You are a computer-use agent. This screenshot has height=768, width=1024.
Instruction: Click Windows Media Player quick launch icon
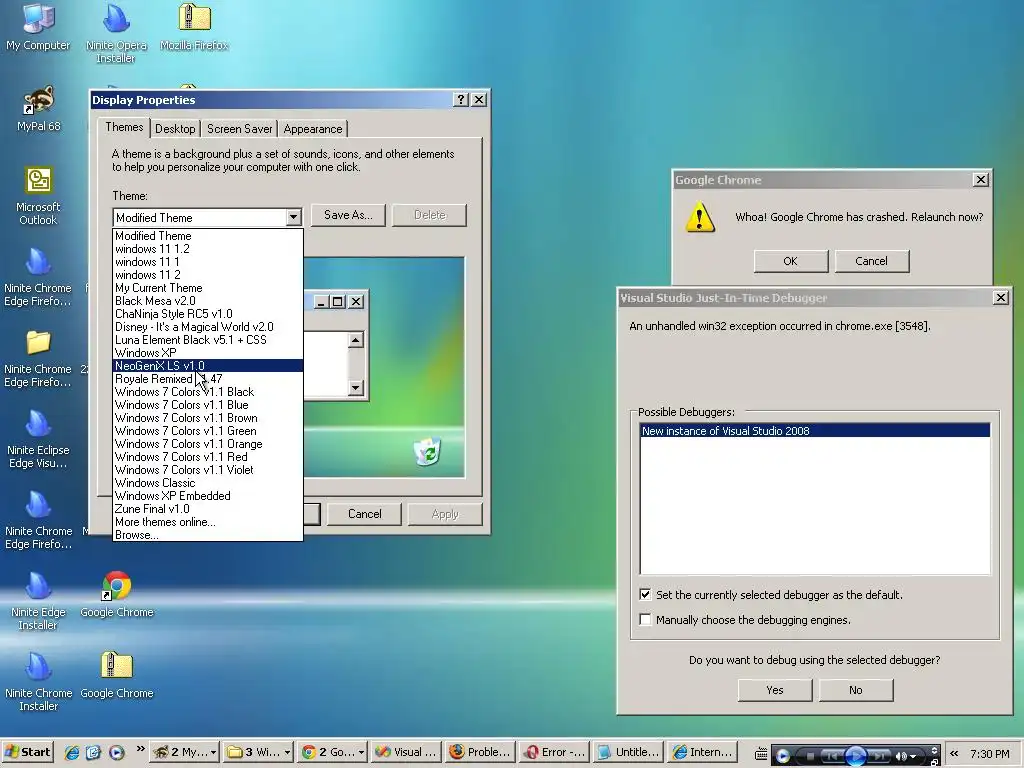point(116,752)
